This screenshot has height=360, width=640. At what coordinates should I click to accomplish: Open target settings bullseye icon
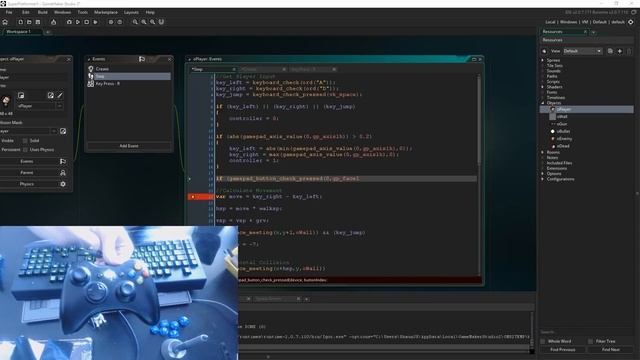click(x=631, y=22)
